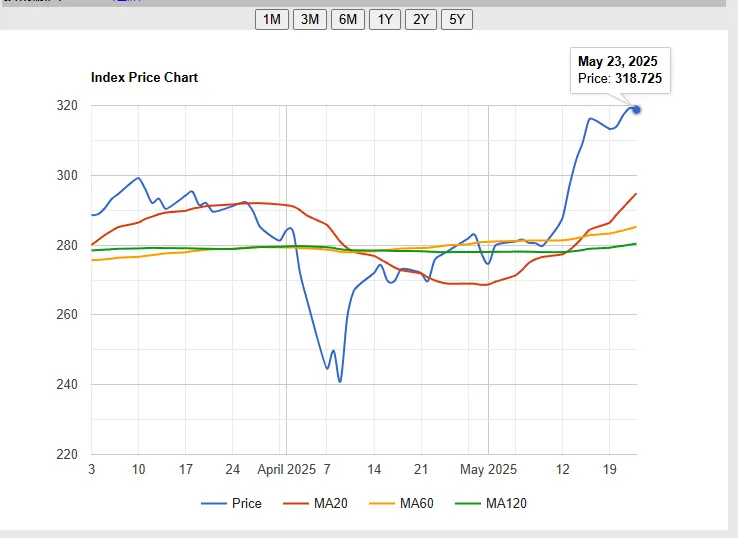Click the 'May 2025' axis label

coord(488,469)
